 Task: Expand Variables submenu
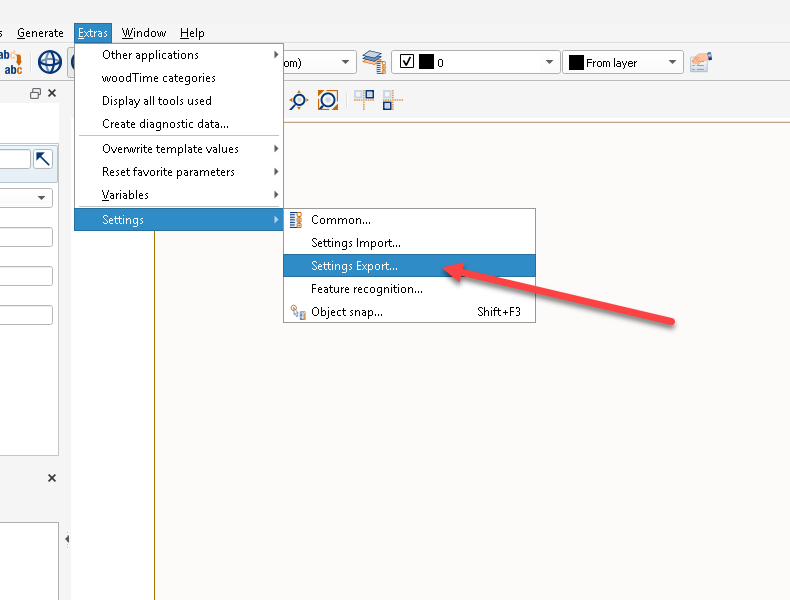pos(179,195)
